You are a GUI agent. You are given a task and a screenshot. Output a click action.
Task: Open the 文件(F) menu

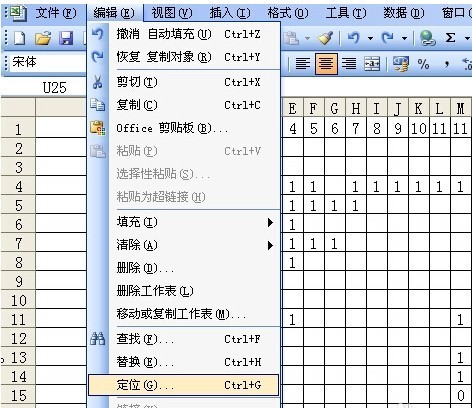point(56,13)
